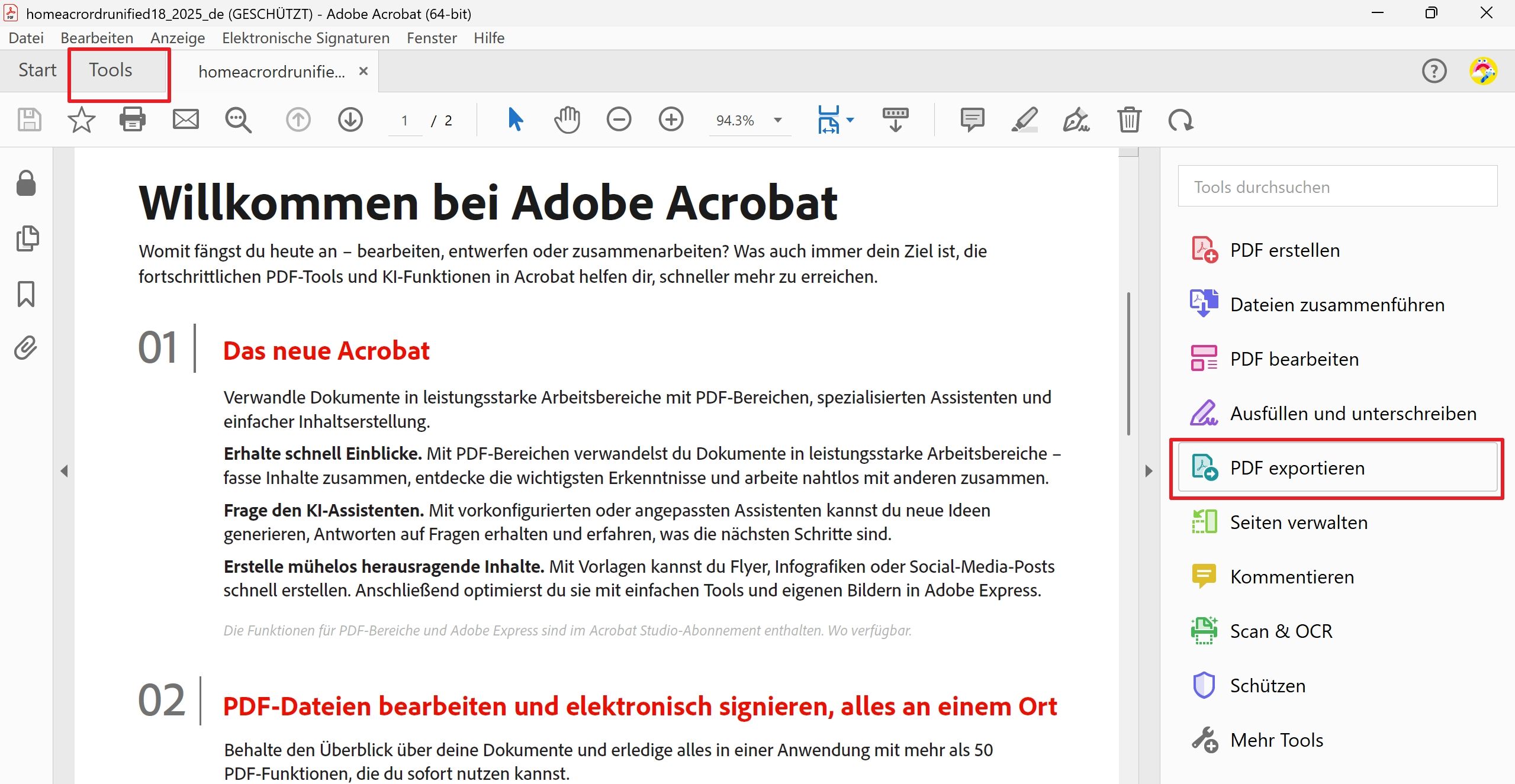Click the current page number field
The image size is (1515, 784).
tap(405, 121)
